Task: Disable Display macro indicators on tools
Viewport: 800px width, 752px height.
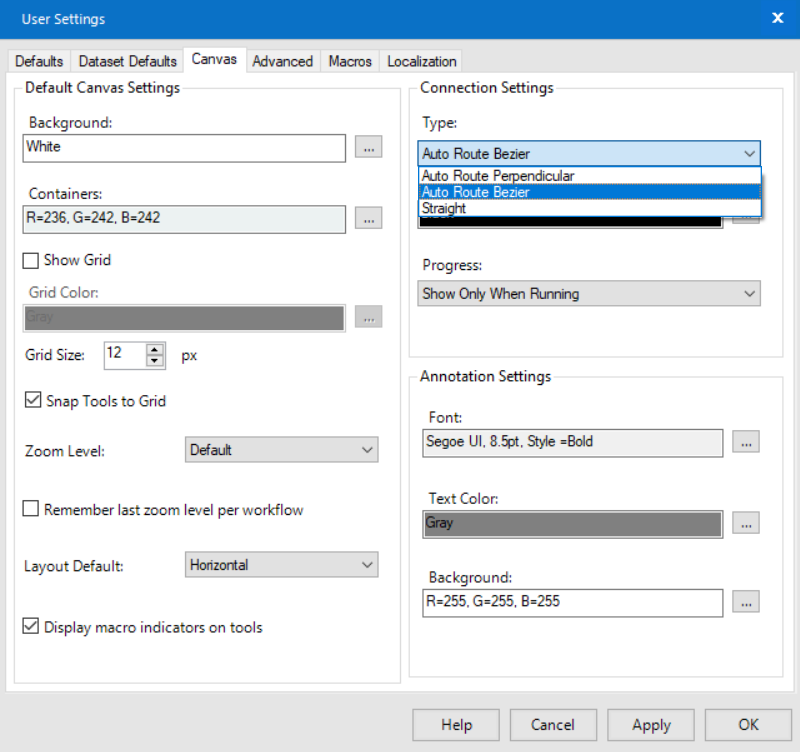Action: (x=32, y=628)
